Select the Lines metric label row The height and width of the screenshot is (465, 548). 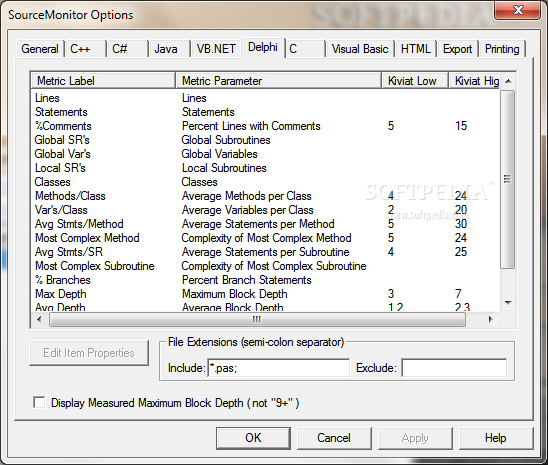click(47, 98)
